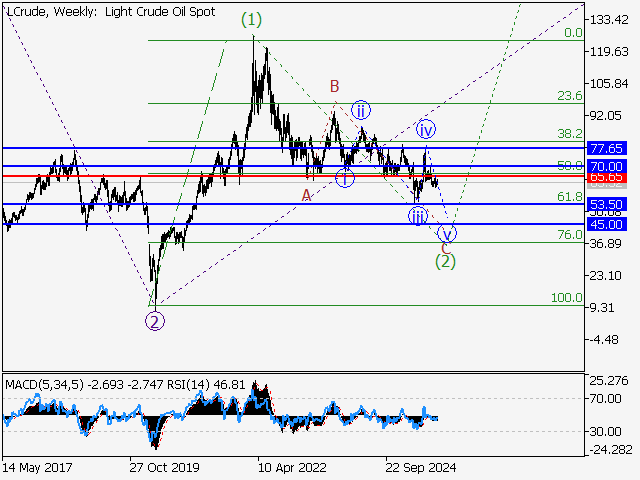
Task: Click the circled wave iv label
Action: (426, 129)
